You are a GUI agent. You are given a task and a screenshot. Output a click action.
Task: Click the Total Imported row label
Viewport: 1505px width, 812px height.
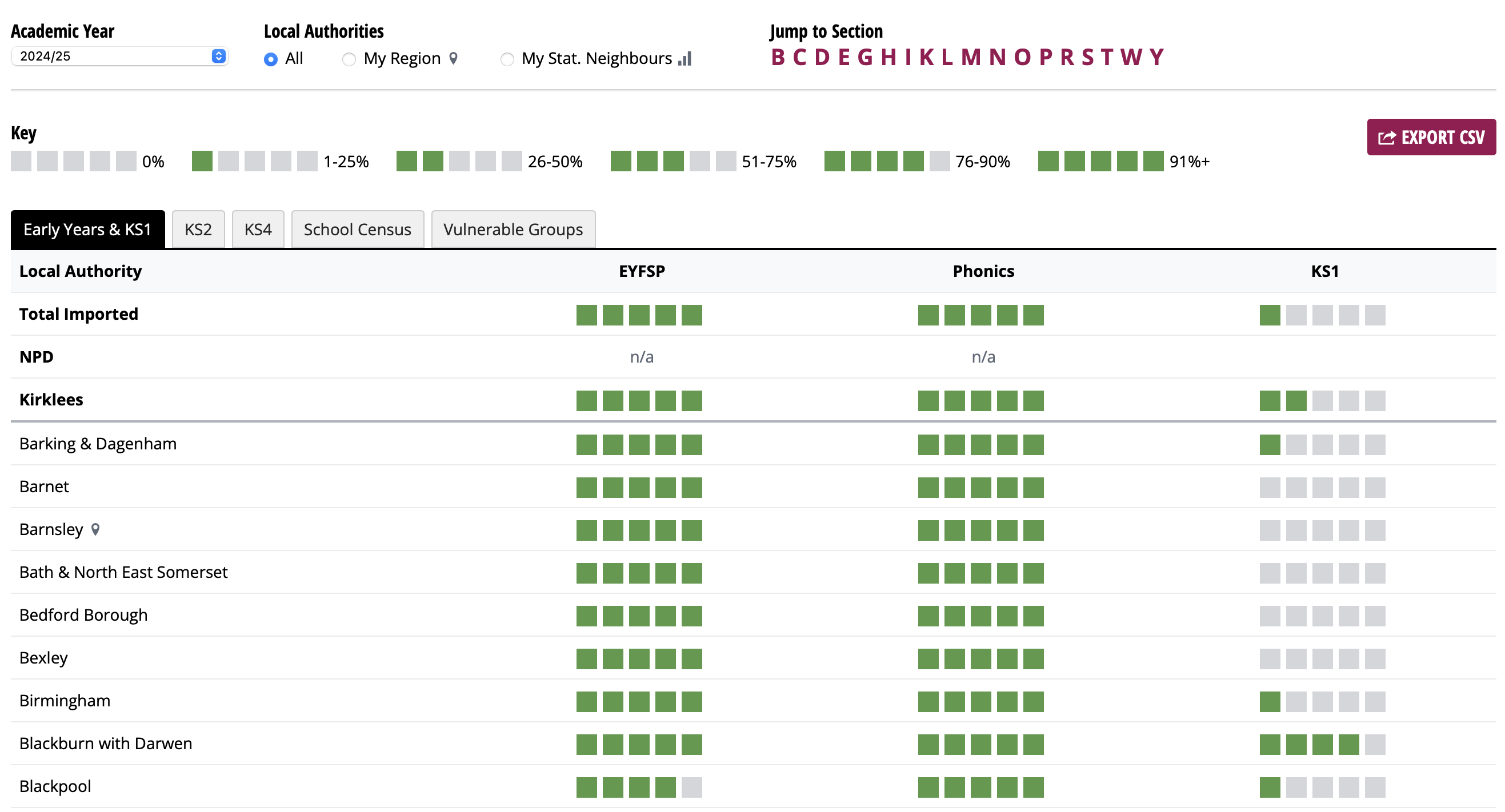[x=79, y=314]
